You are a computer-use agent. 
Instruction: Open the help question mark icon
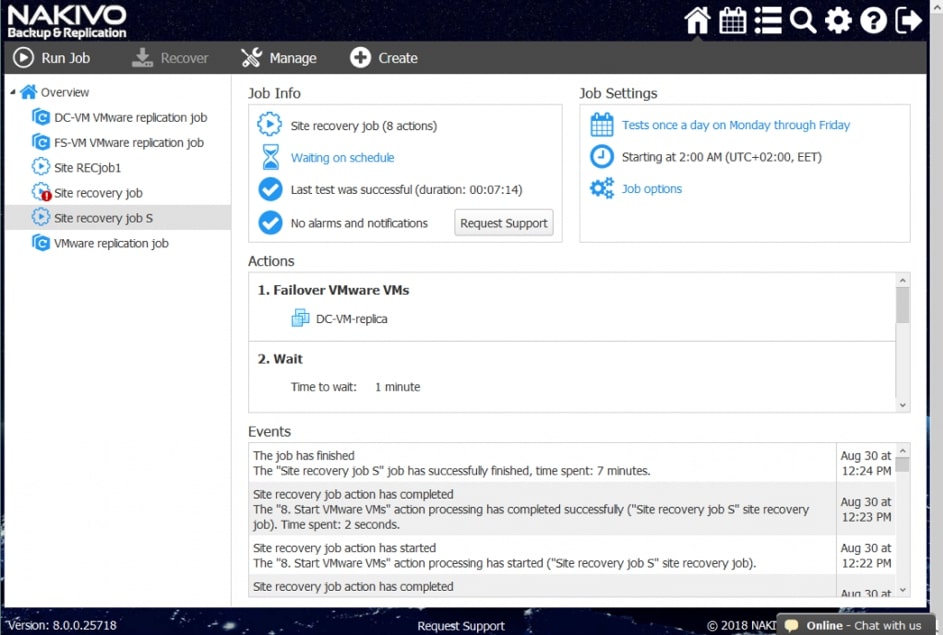[x=873, y=20]
